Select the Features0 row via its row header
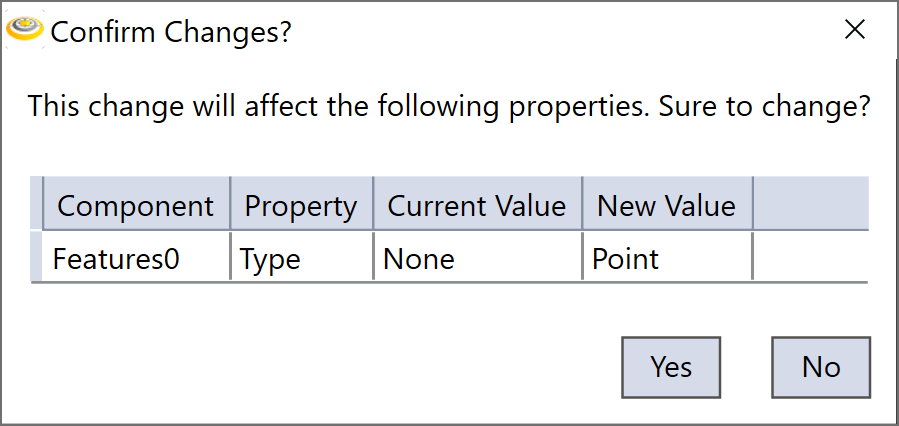899x426 pixels. point(37,258)
